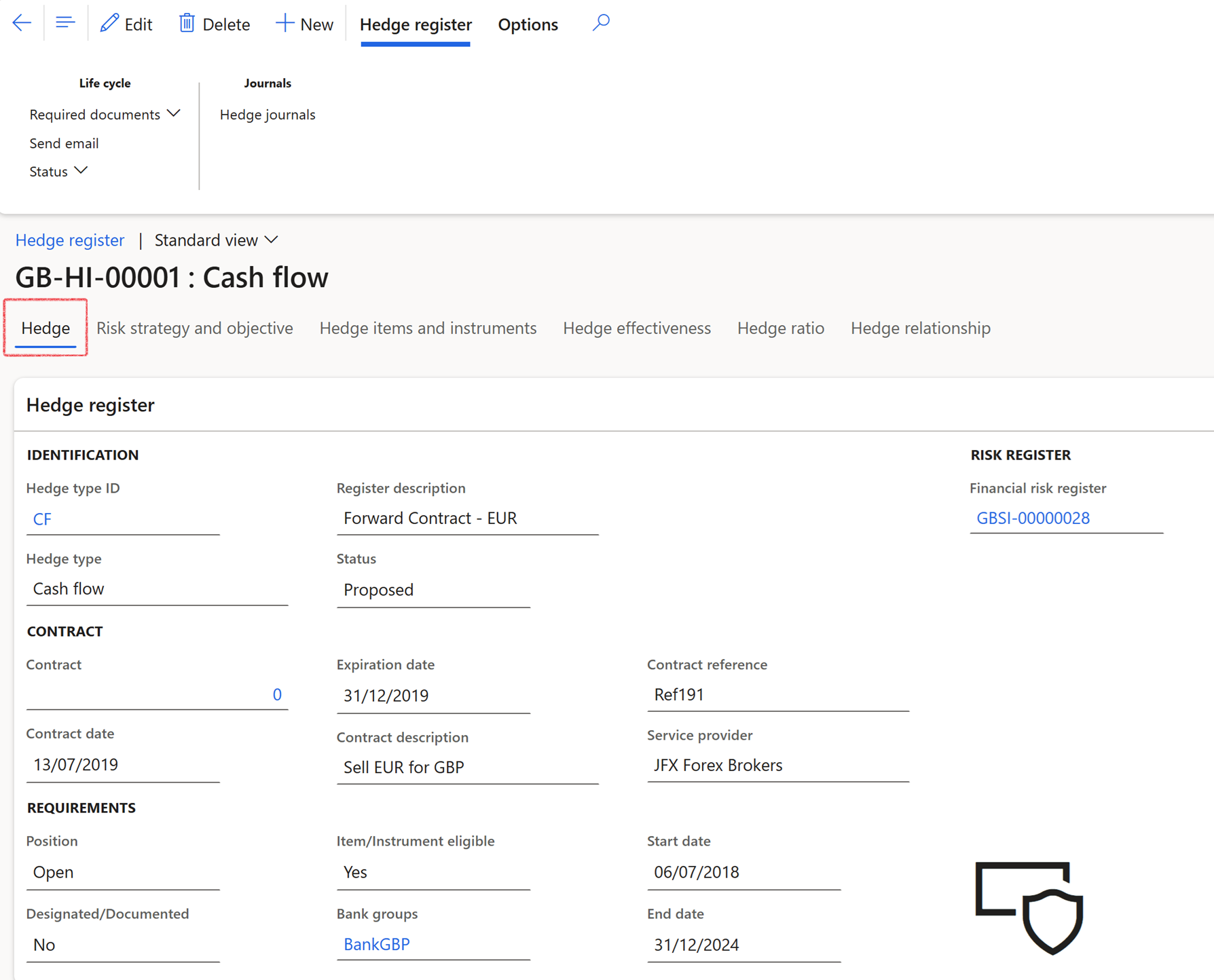Go to Hedge relationship tab
The image size is (1214, 980).
[921, 328]
